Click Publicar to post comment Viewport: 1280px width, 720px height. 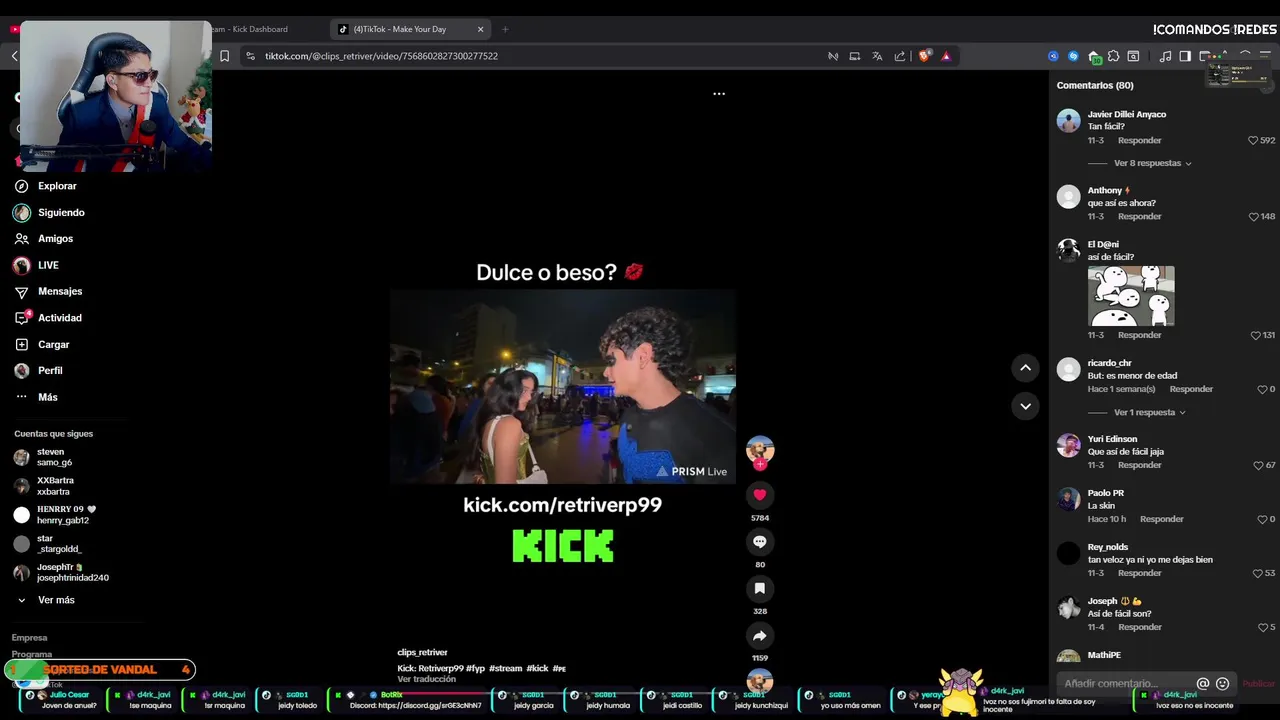(x=1258, y=684)
